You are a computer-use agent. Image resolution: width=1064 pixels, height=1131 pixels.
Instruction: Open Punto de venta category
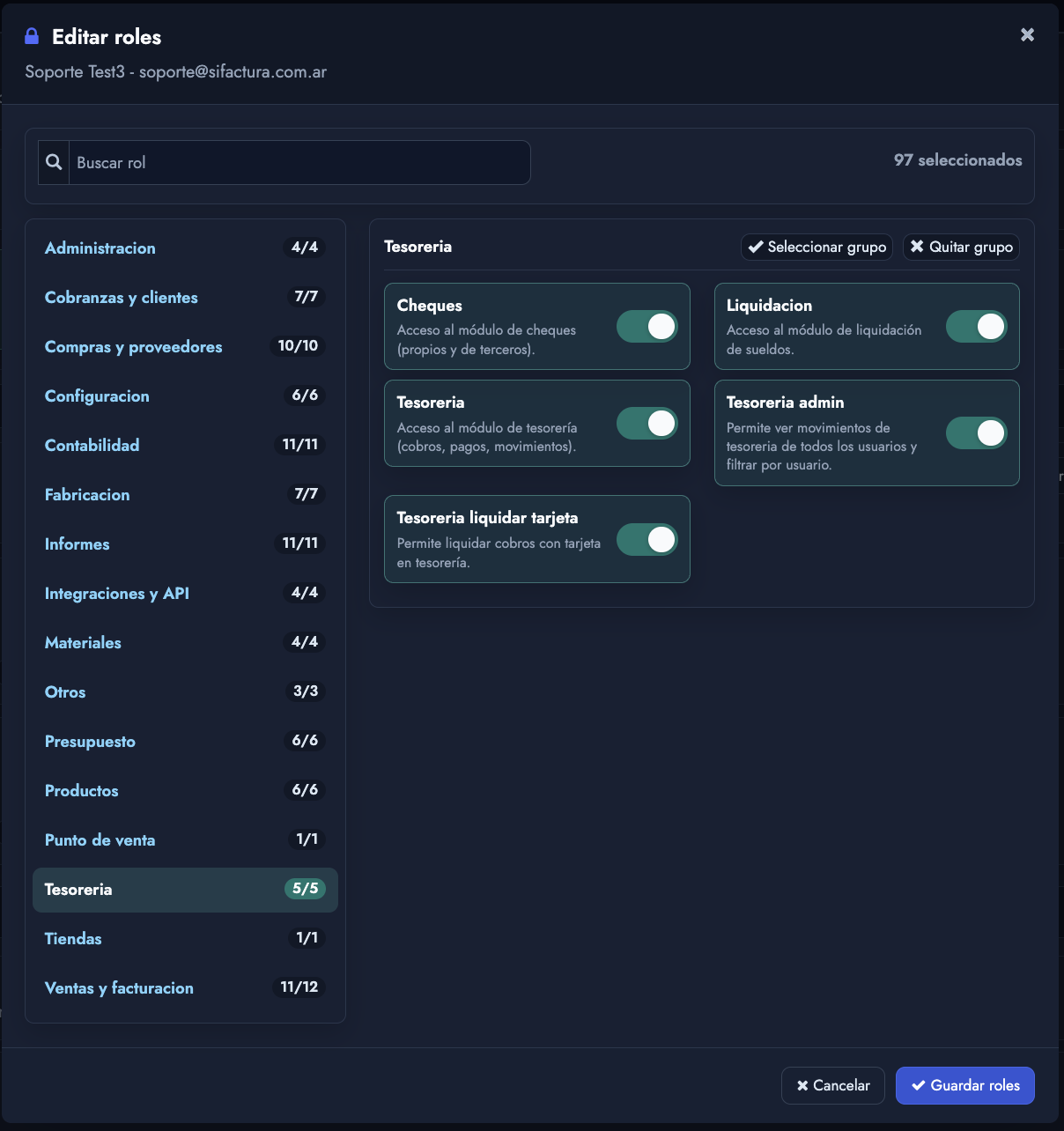click(185, 839)
